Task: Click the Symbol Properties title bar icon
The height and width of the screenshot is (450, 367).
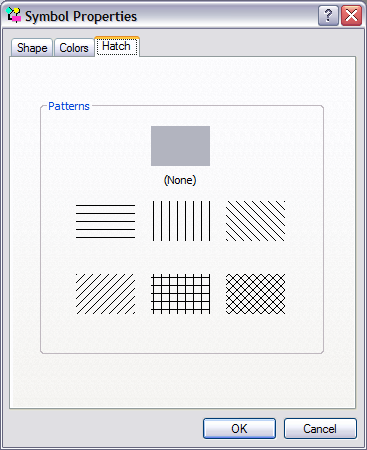Action: [14, 15]
